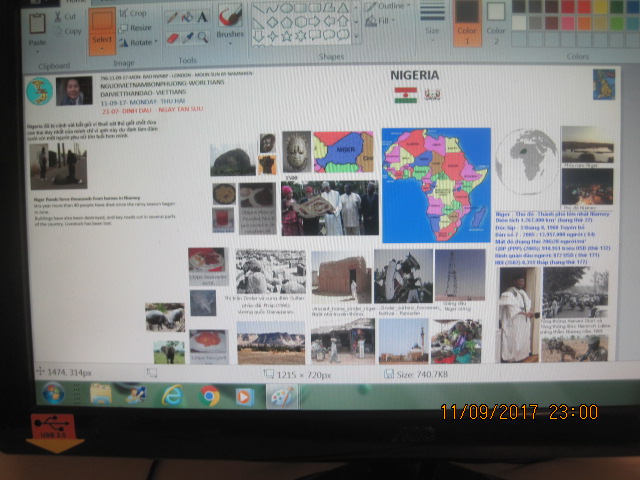Click the Brushes tool icon
Screen dimensions: 640x480
pyautogui.click(x=230, y=16)
